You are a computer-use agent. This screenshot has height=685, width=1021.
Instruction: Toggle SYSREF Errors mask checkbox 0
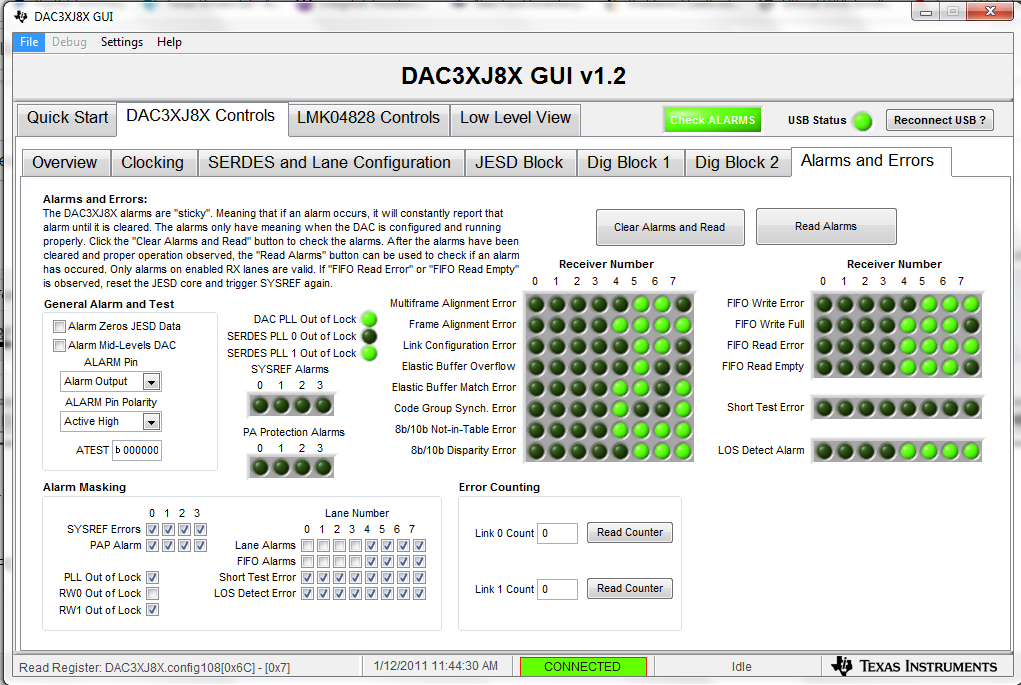coord(152,529)
